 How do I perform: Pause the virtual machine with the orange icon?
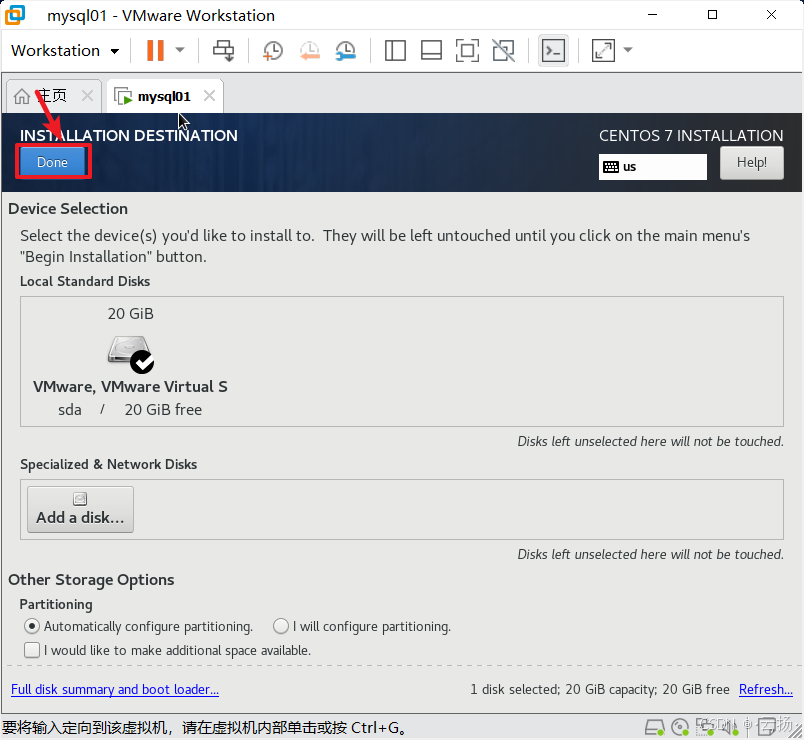point(155,50)
